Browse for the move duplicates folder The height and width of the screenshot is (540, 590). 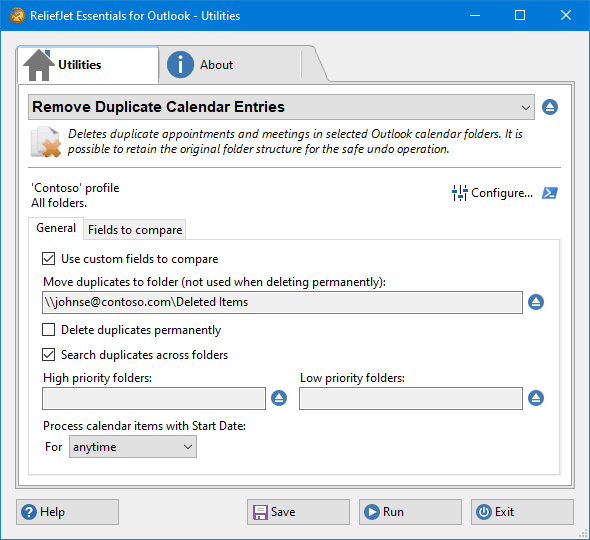536,302
